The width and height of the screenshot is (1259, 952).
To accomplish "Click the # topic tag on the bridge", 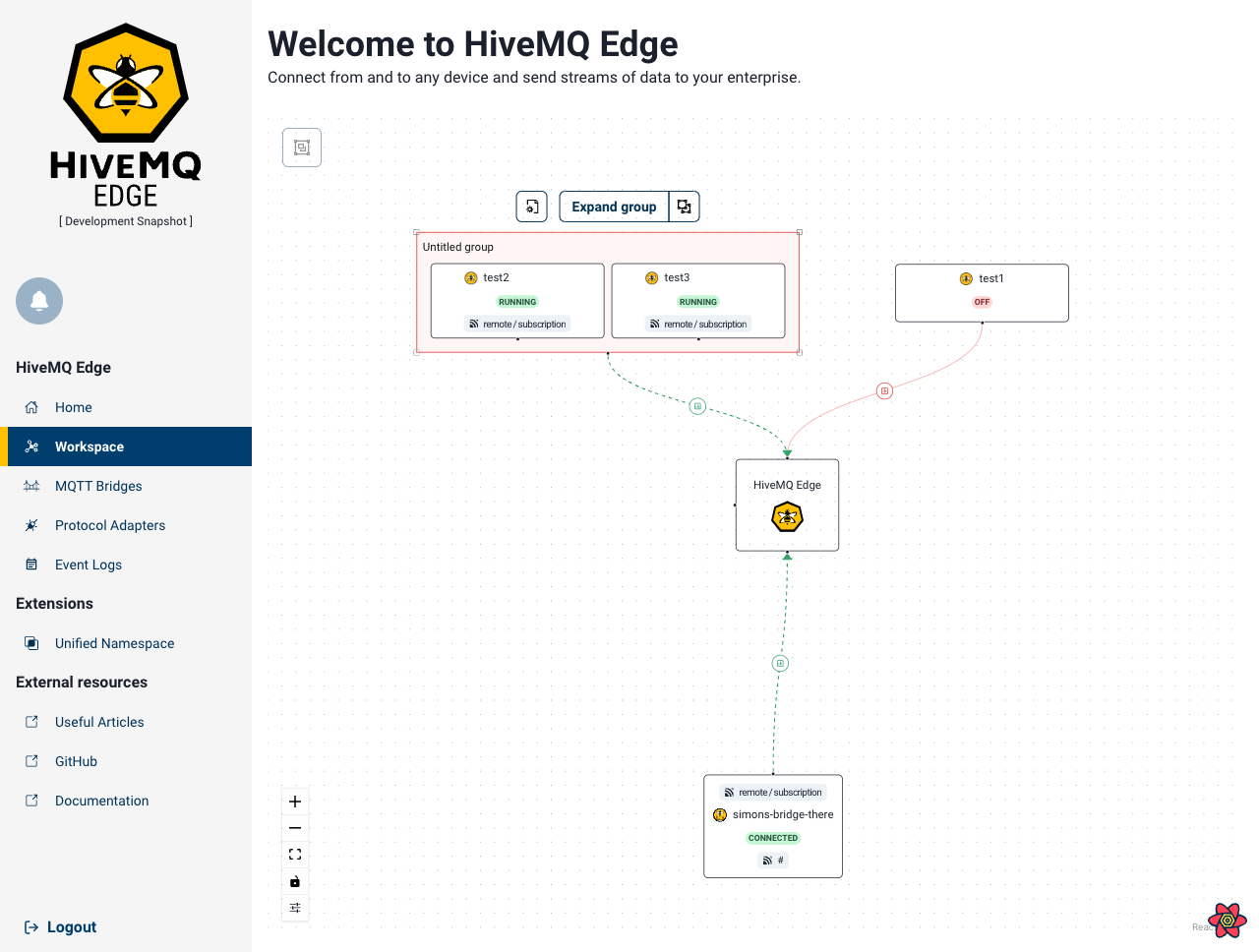I will [773, 861].
